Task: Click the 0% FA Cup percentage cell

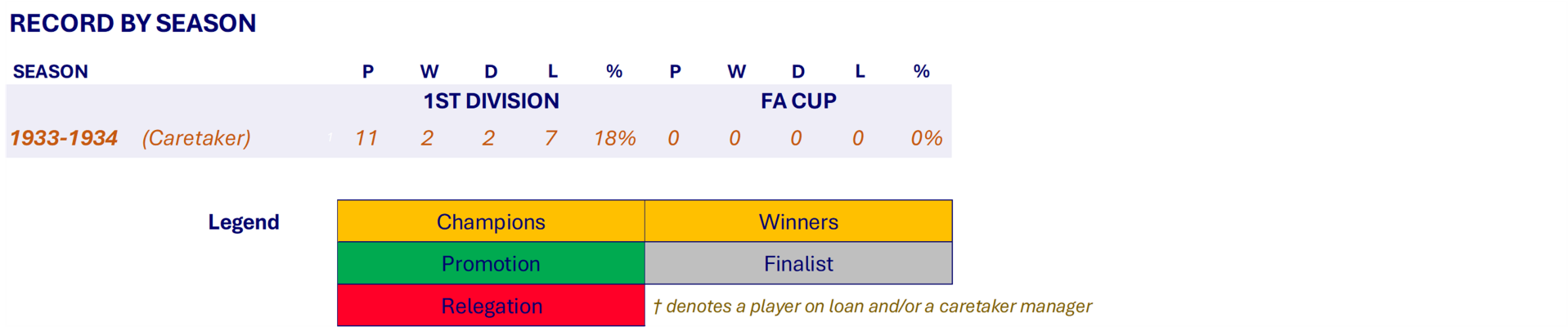Action: 926,138
